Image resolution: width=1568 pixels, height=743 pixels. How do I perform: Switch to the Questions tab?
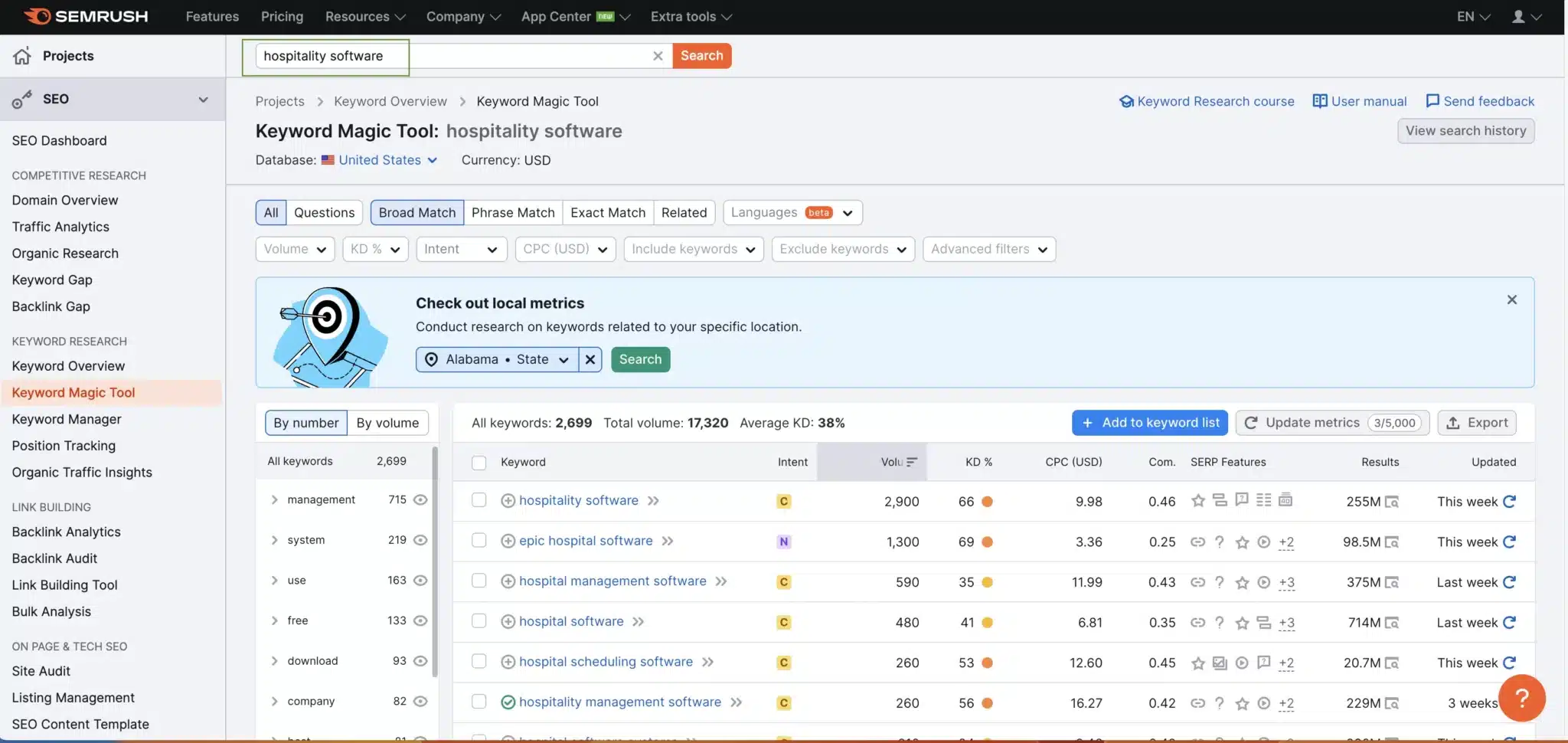[324, 212]
